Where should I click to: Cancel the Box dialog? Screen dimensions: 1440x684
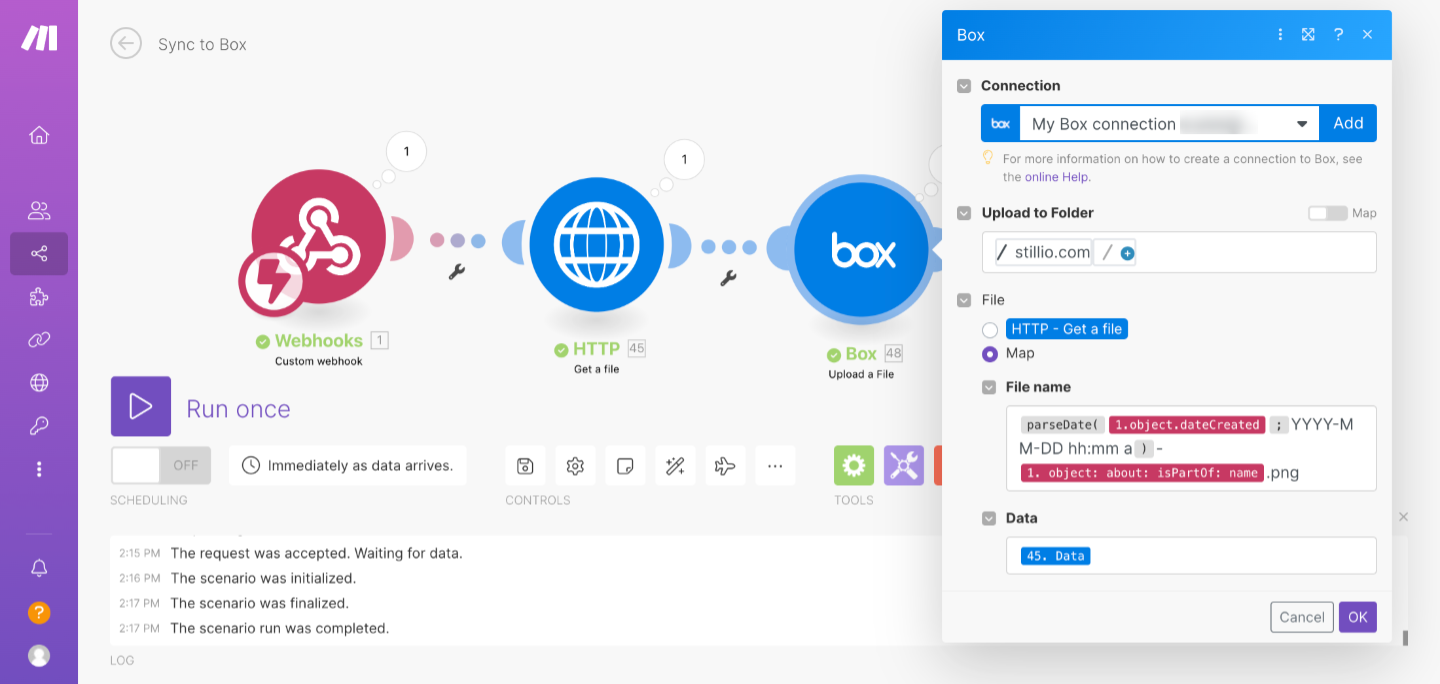[1302, 617]
